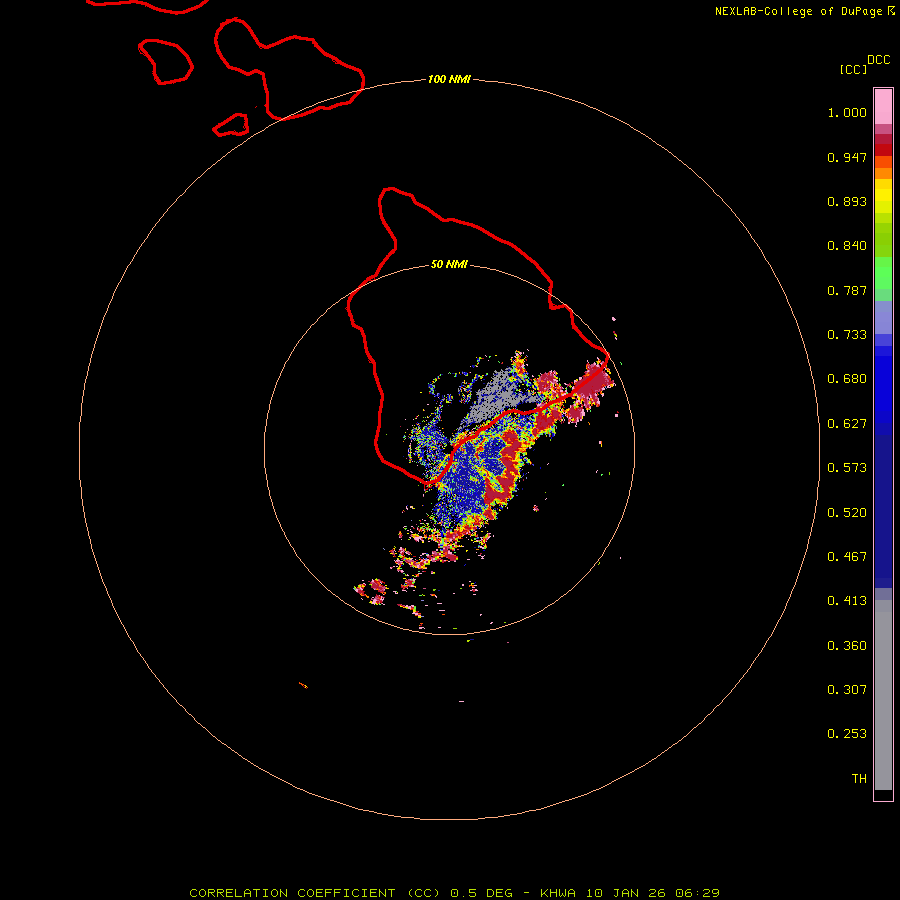Click the 0.627 scale value
The height and width of the screenshot is (900, 900).
tap(847, 424)
